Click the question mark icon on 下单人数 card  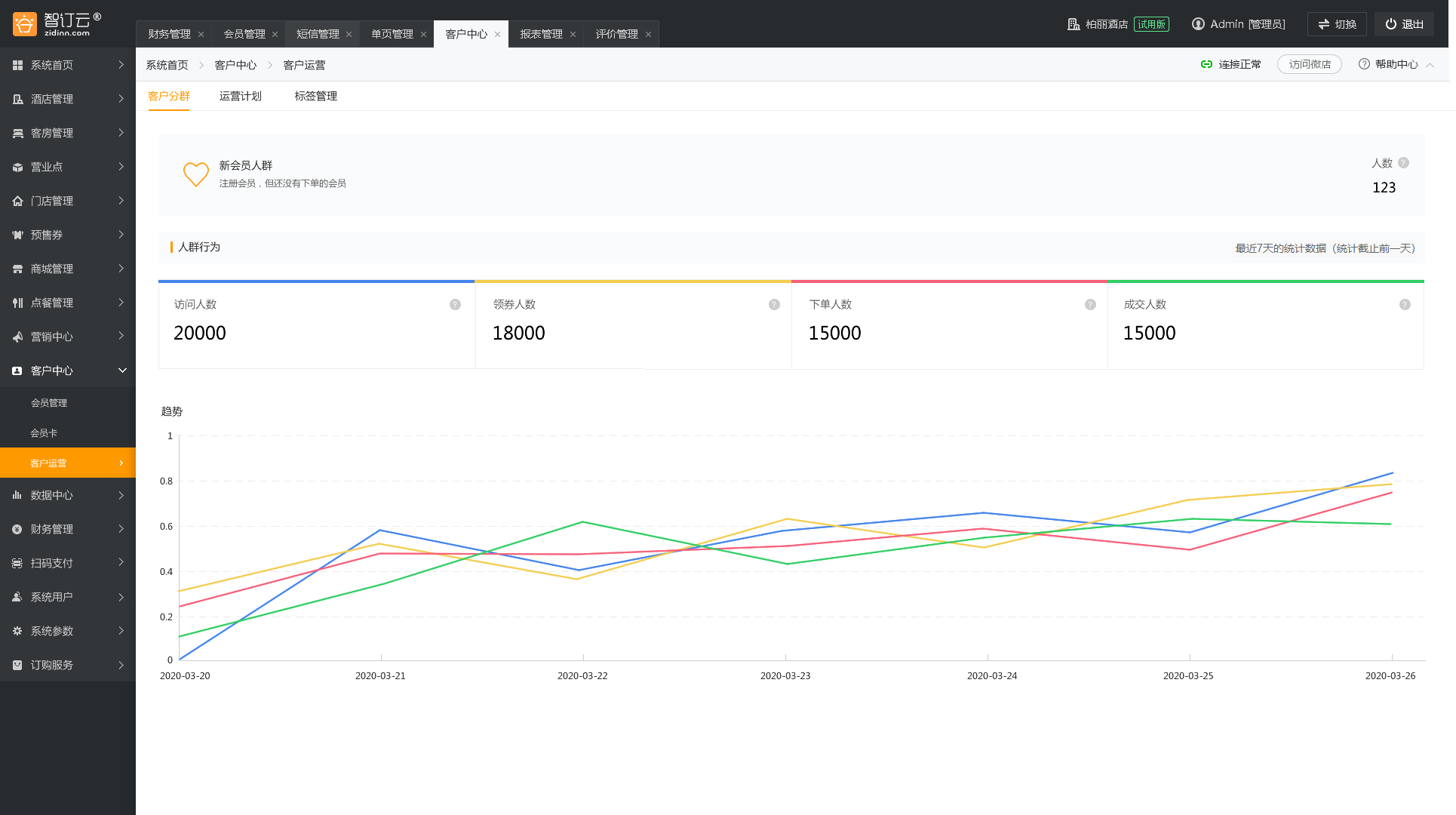tap(1090, 305)
